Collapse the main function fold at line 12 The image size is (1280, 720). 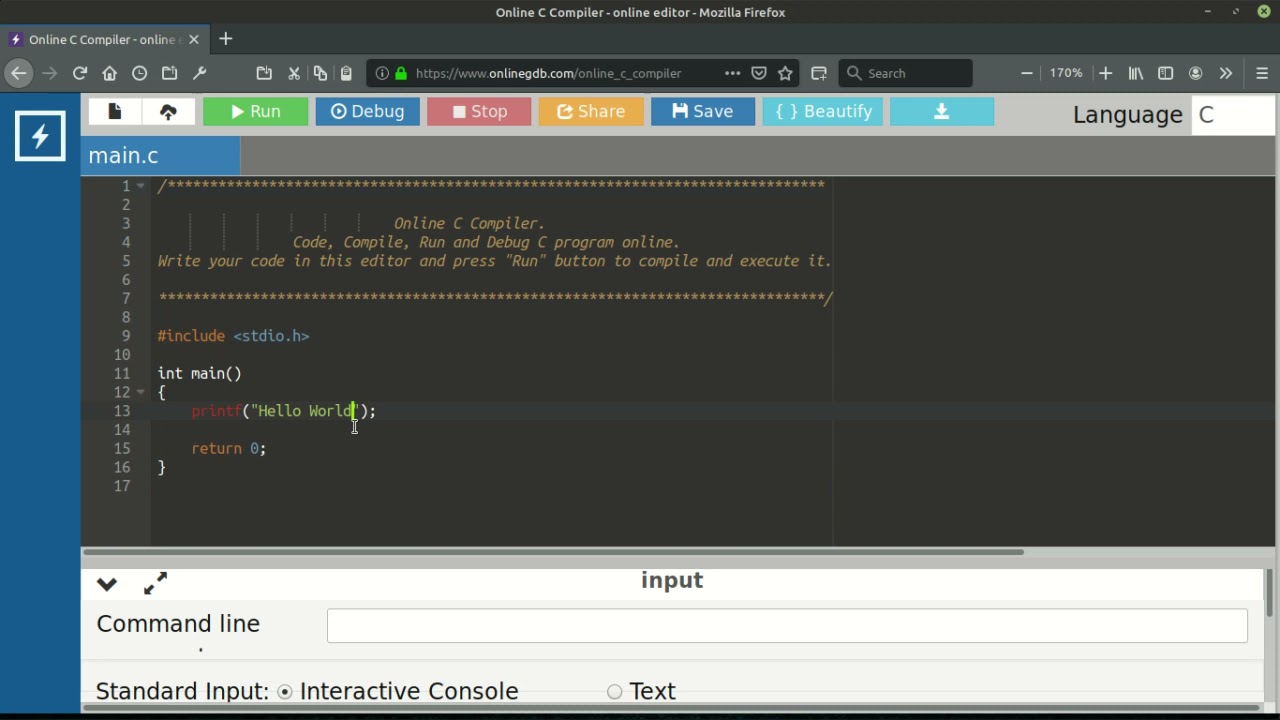141,392
